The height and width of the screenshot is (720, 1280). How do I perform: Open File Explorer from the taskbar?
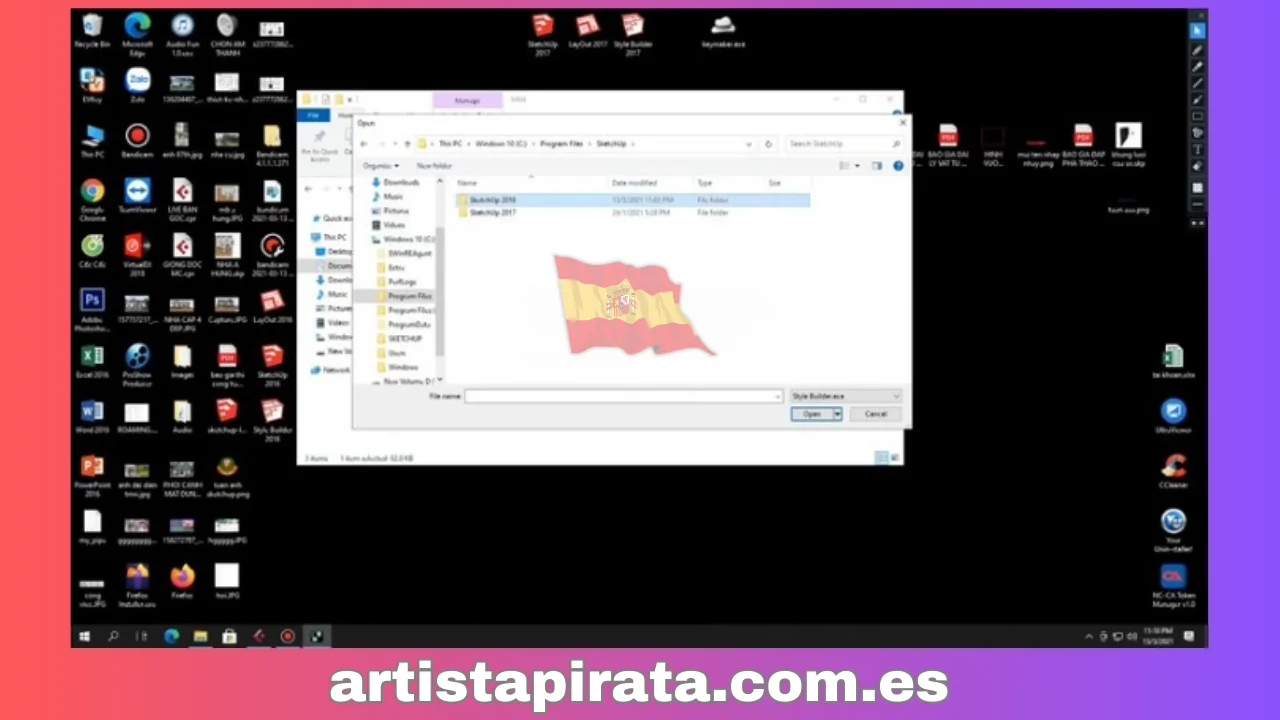[x=200, y=636]
